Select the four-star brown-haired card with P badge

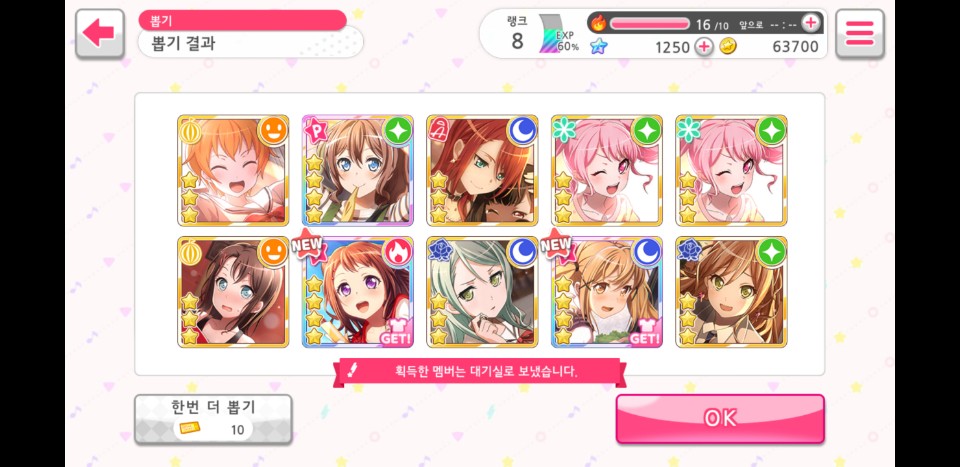358,171
